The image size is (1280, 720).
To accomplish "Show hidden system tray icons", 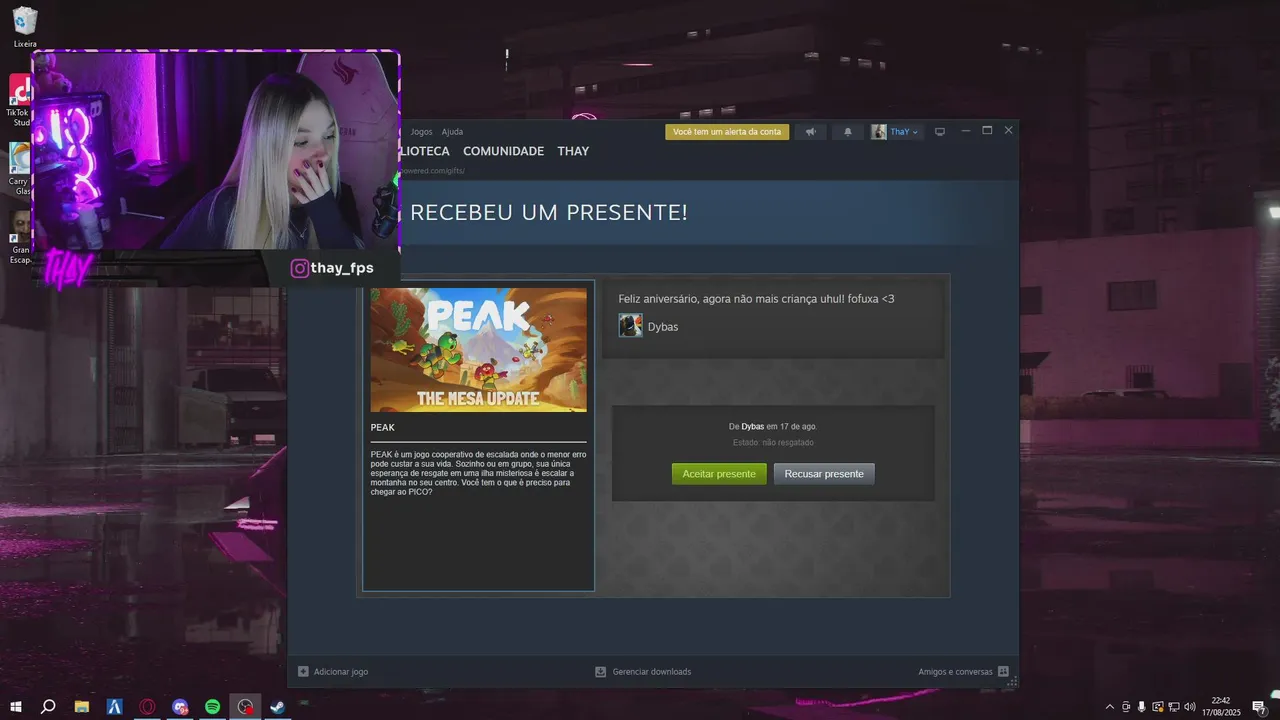I will [1109, 707].
